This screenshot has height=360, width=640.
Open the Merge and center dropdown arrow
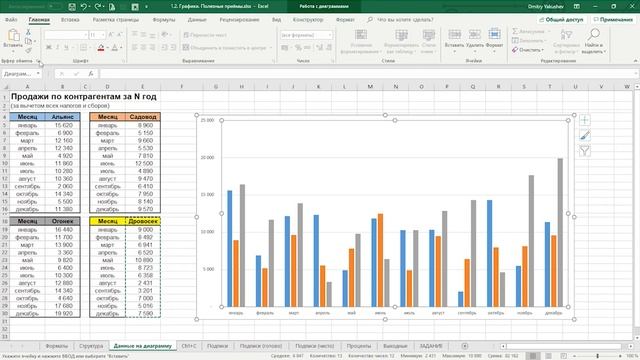[x=271, y=48]
